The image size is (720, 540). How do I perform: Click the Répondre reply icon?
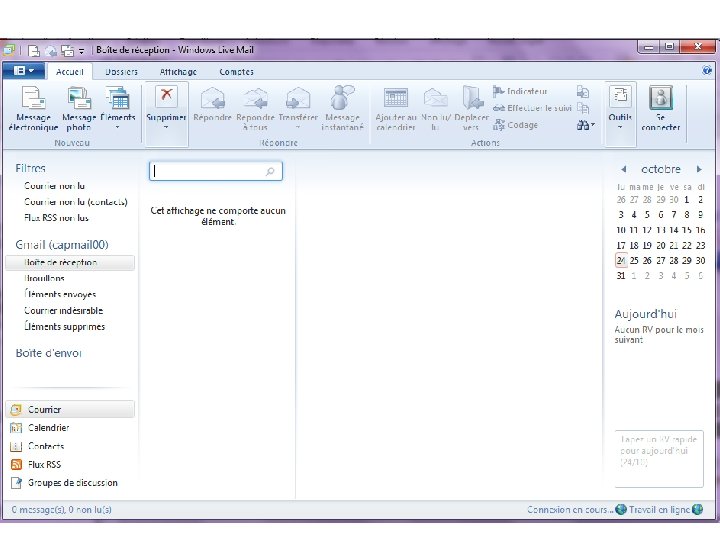(x=212, y=105)
